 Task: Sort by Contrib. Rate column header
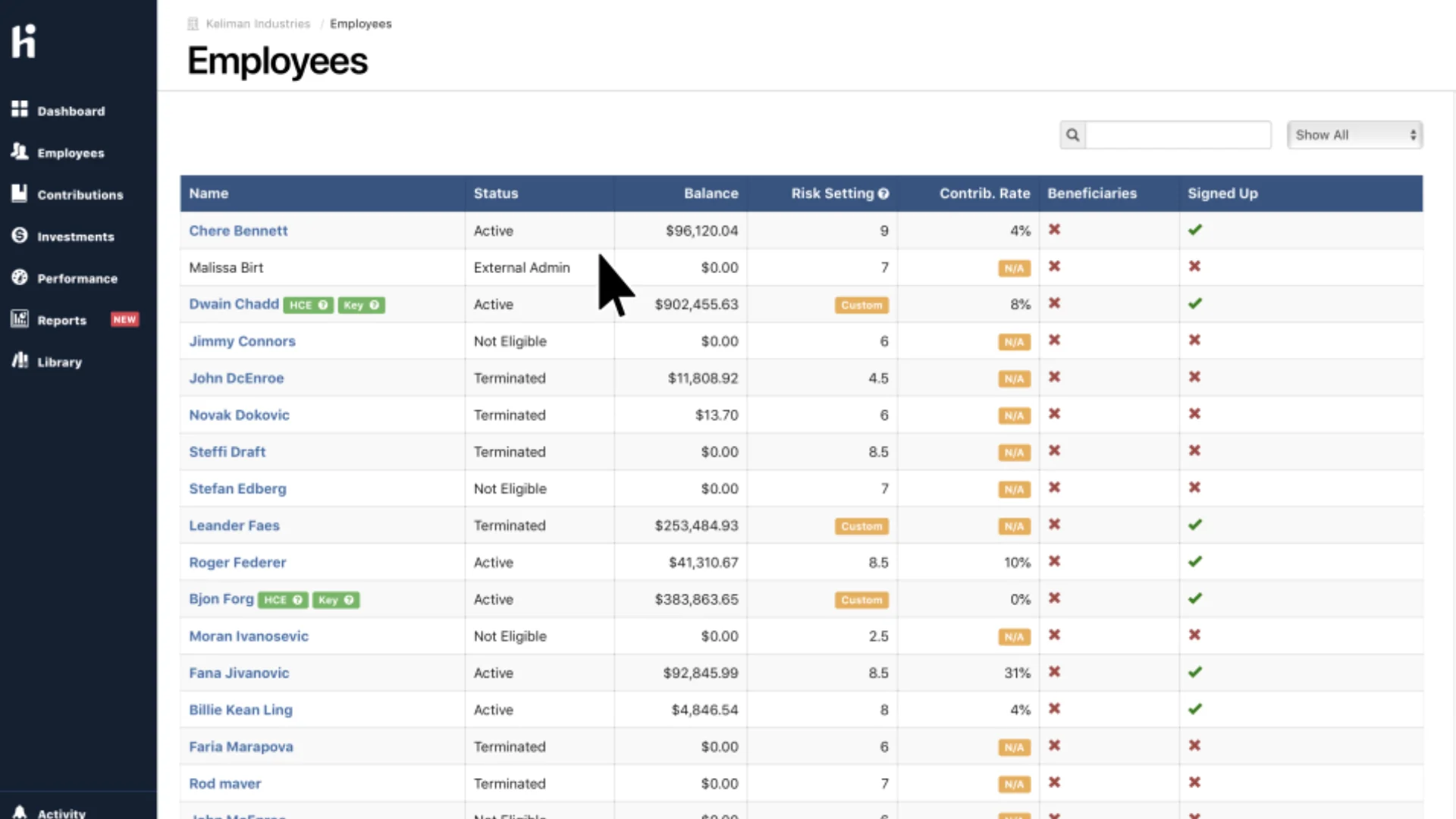(x=984, y=193)
